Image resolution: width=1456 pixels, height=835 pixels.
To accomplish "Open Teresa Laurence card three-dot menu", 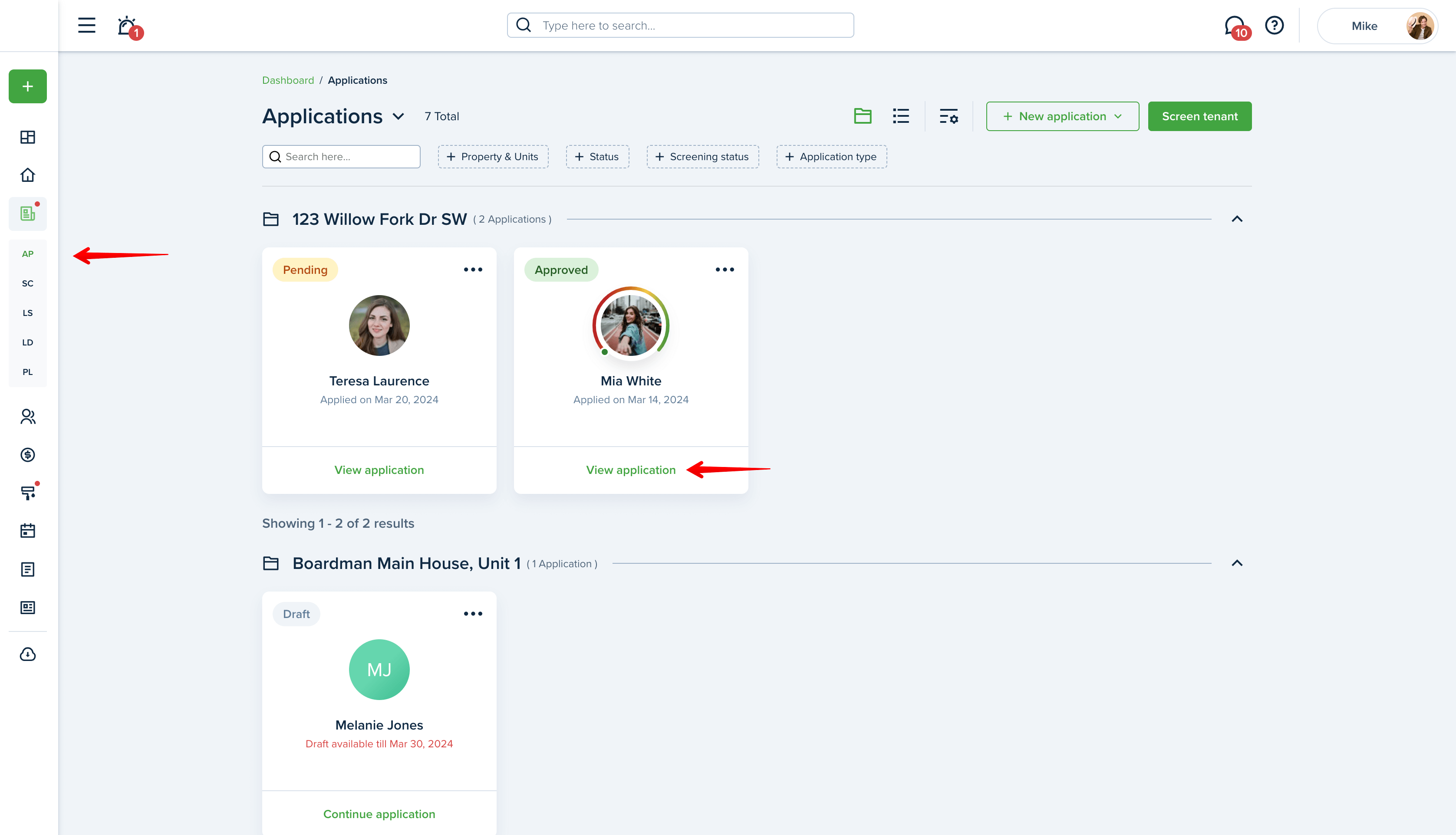I will pyautogui.click(x=473, y=270).
